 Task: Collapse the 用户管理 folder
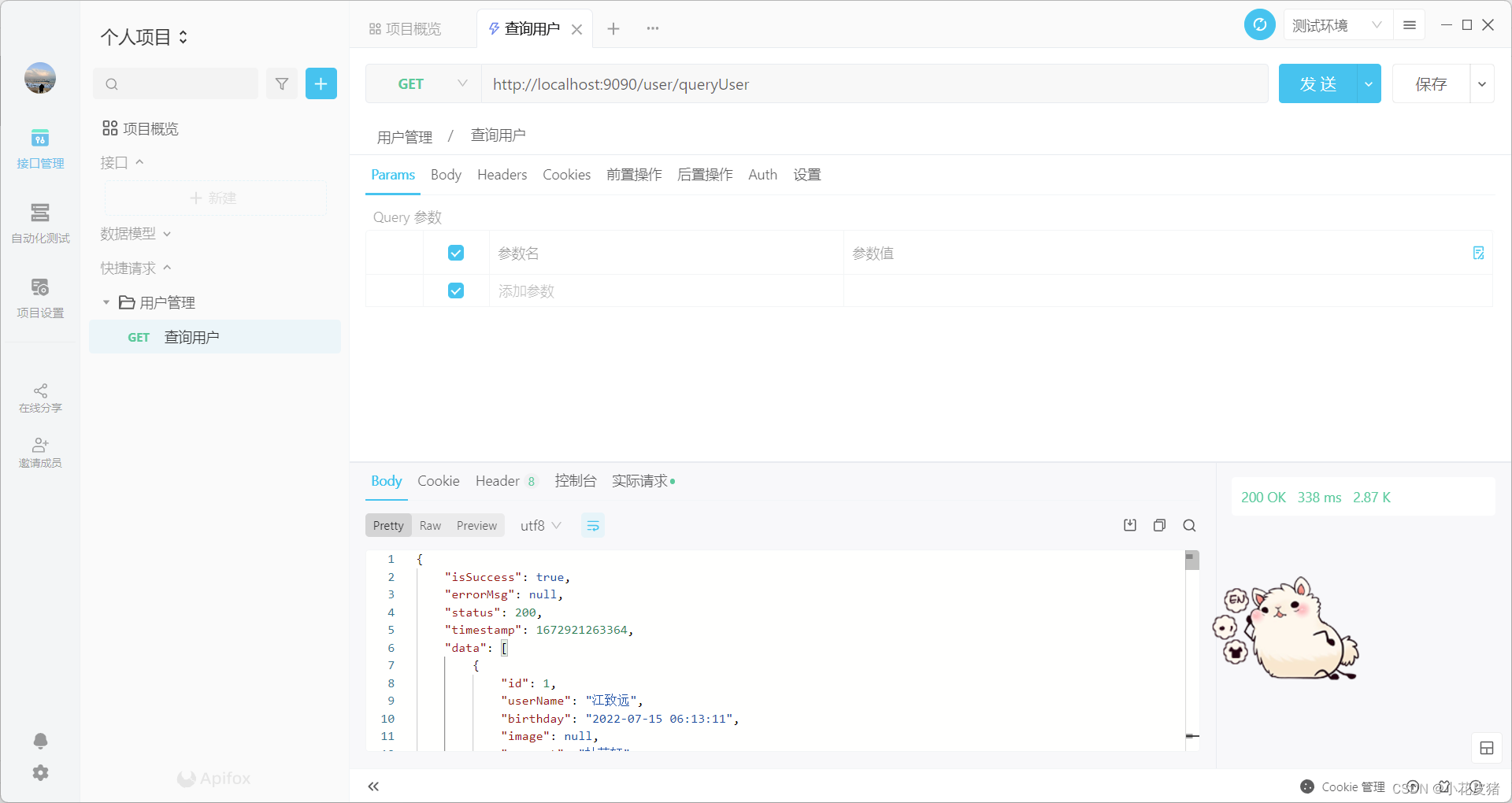(106, 302)
